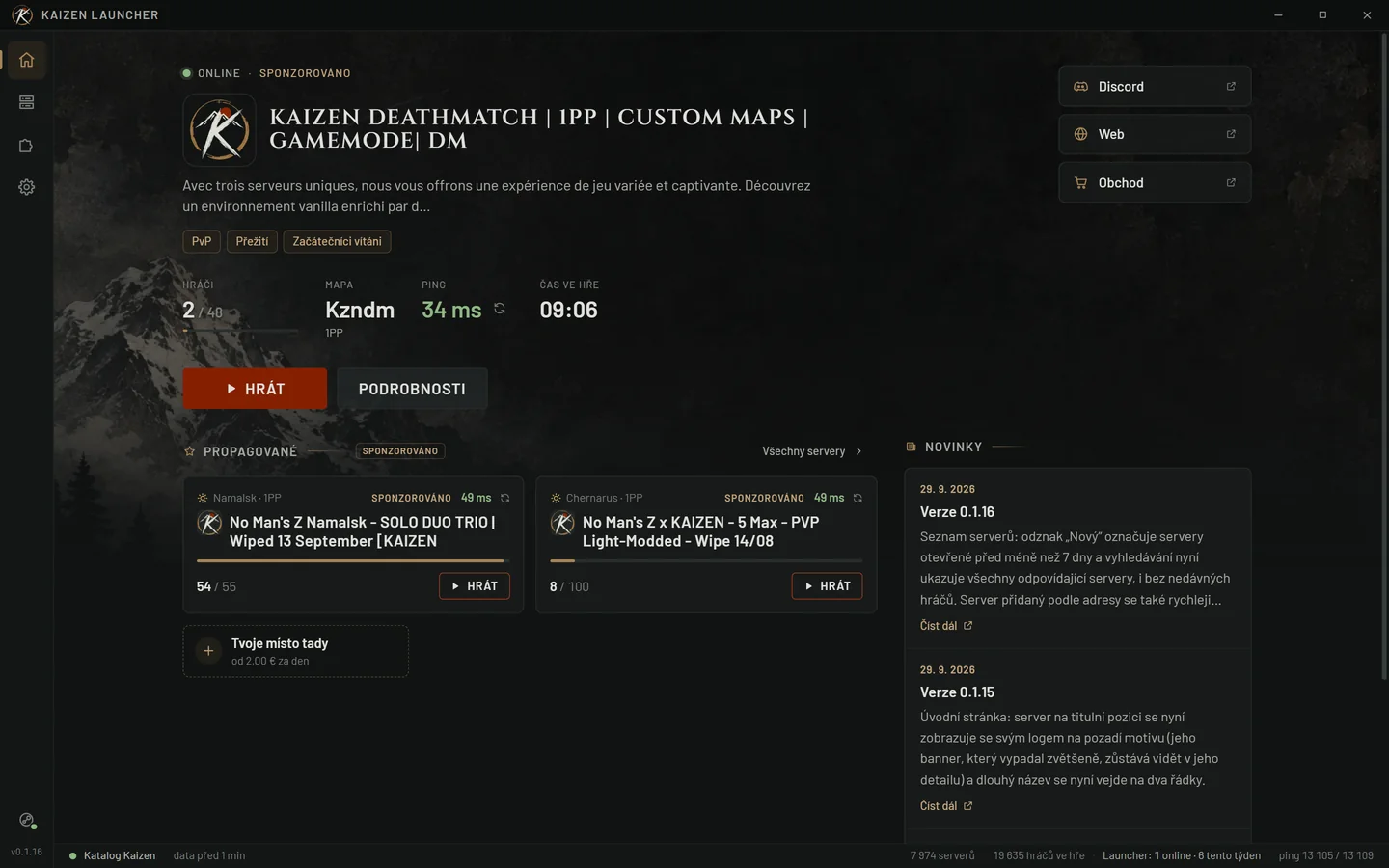Screen dimensions: 1389x868
Task: Play No Man's Z Namalsk server
Action: pyautogui.click(x=475, y=586)
